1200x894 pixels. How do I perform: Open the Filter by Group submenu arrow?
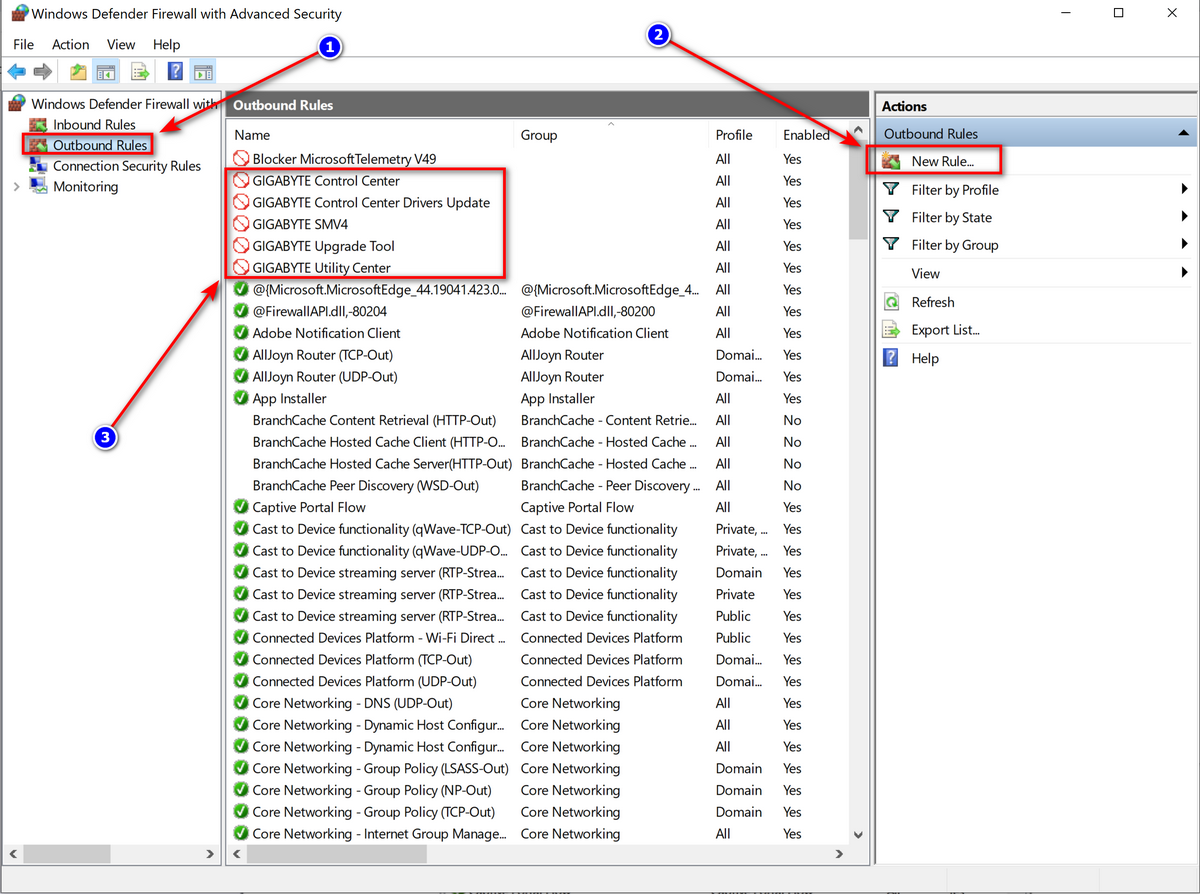[1184, 244]
